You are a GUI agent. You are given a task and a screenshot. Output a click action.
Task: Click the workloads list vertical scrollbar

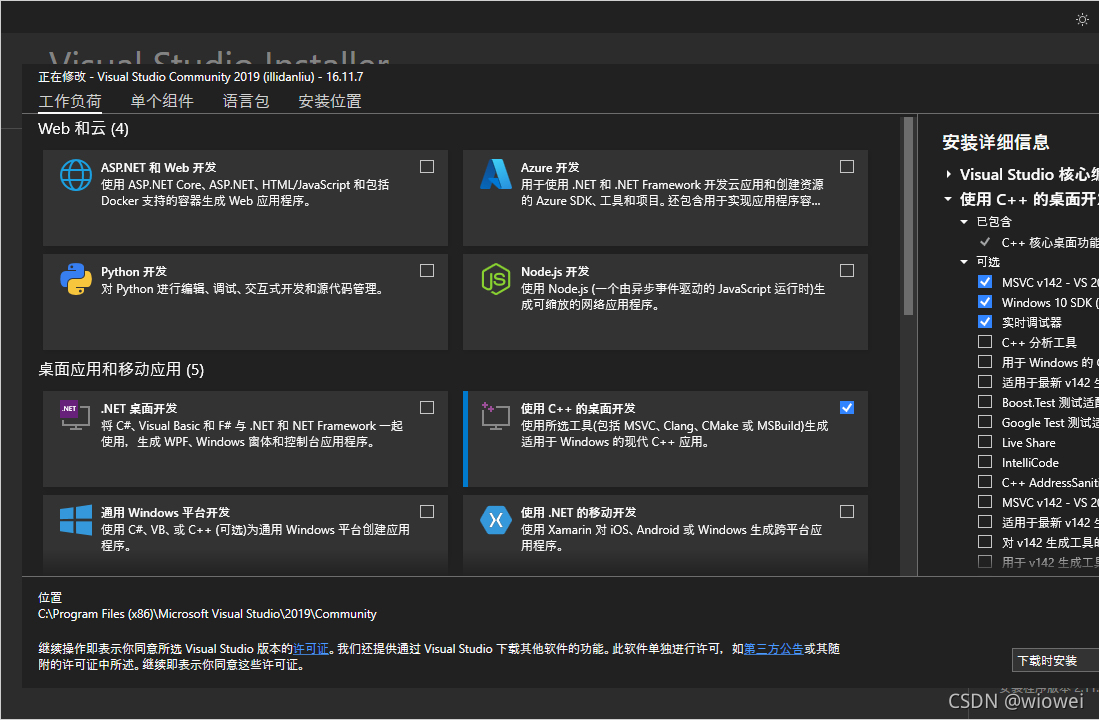908,217
